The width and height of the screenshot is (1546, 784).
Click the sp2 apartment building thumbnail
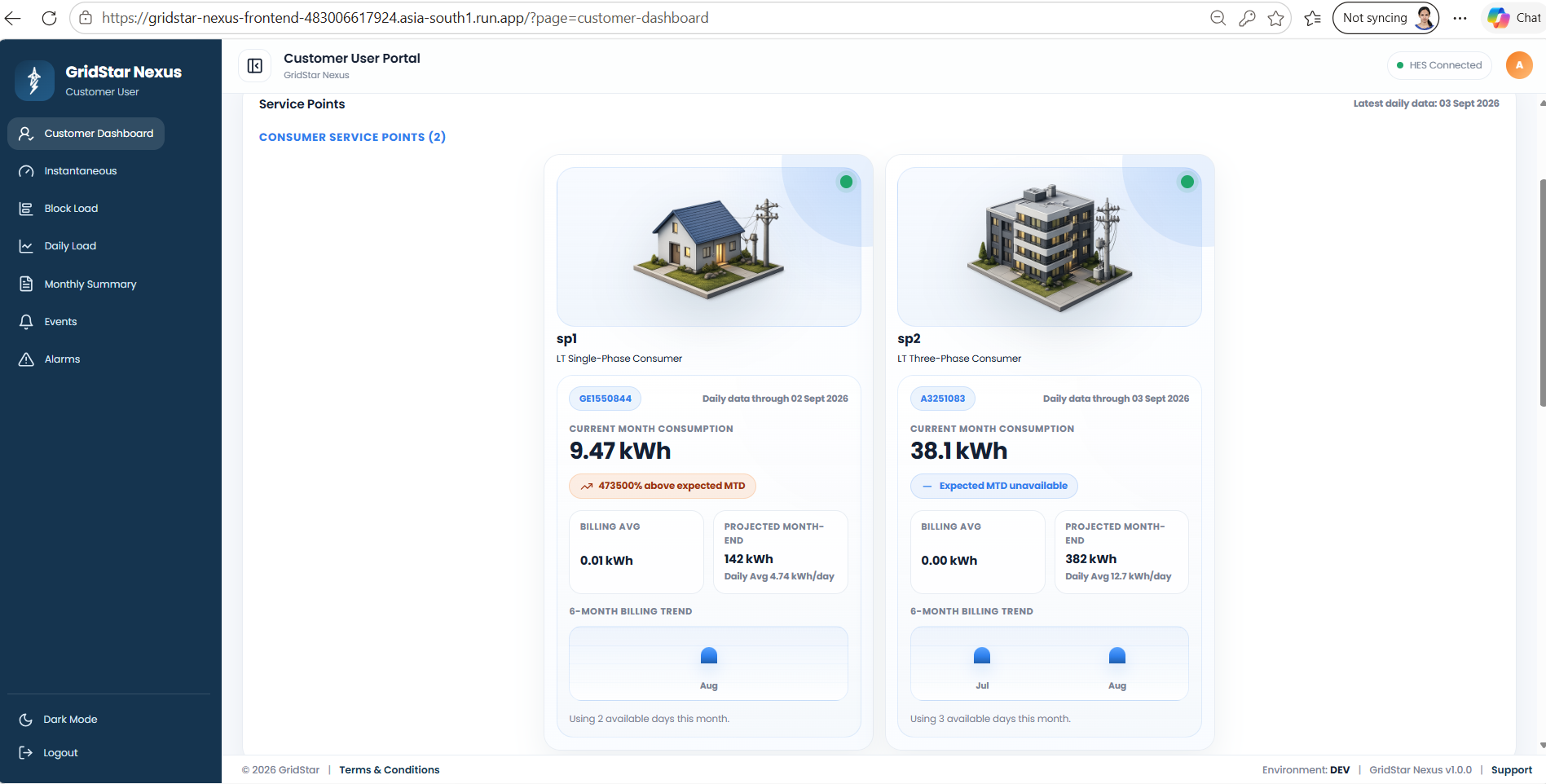1049,247
